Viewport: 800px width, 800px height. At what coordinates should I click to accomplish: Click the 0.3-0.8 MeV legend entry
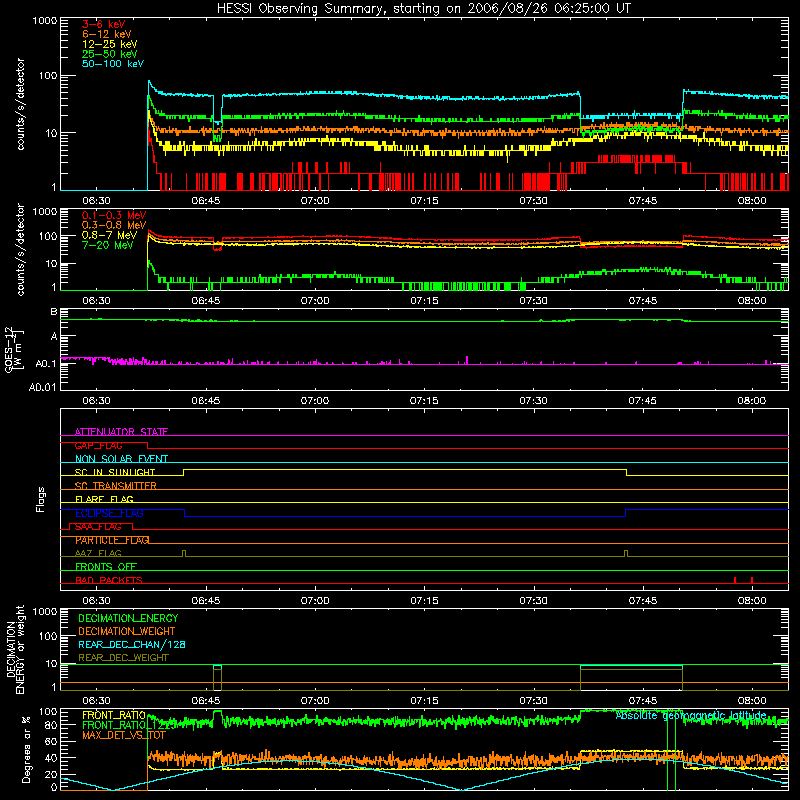pyautogui.click(x=114, y=225)
